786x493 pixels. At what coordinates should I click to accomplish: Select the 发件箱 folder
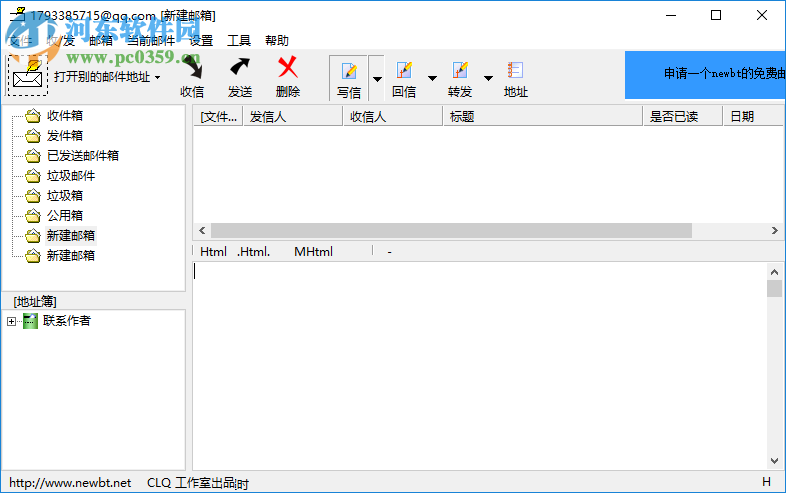coord(65,136)
